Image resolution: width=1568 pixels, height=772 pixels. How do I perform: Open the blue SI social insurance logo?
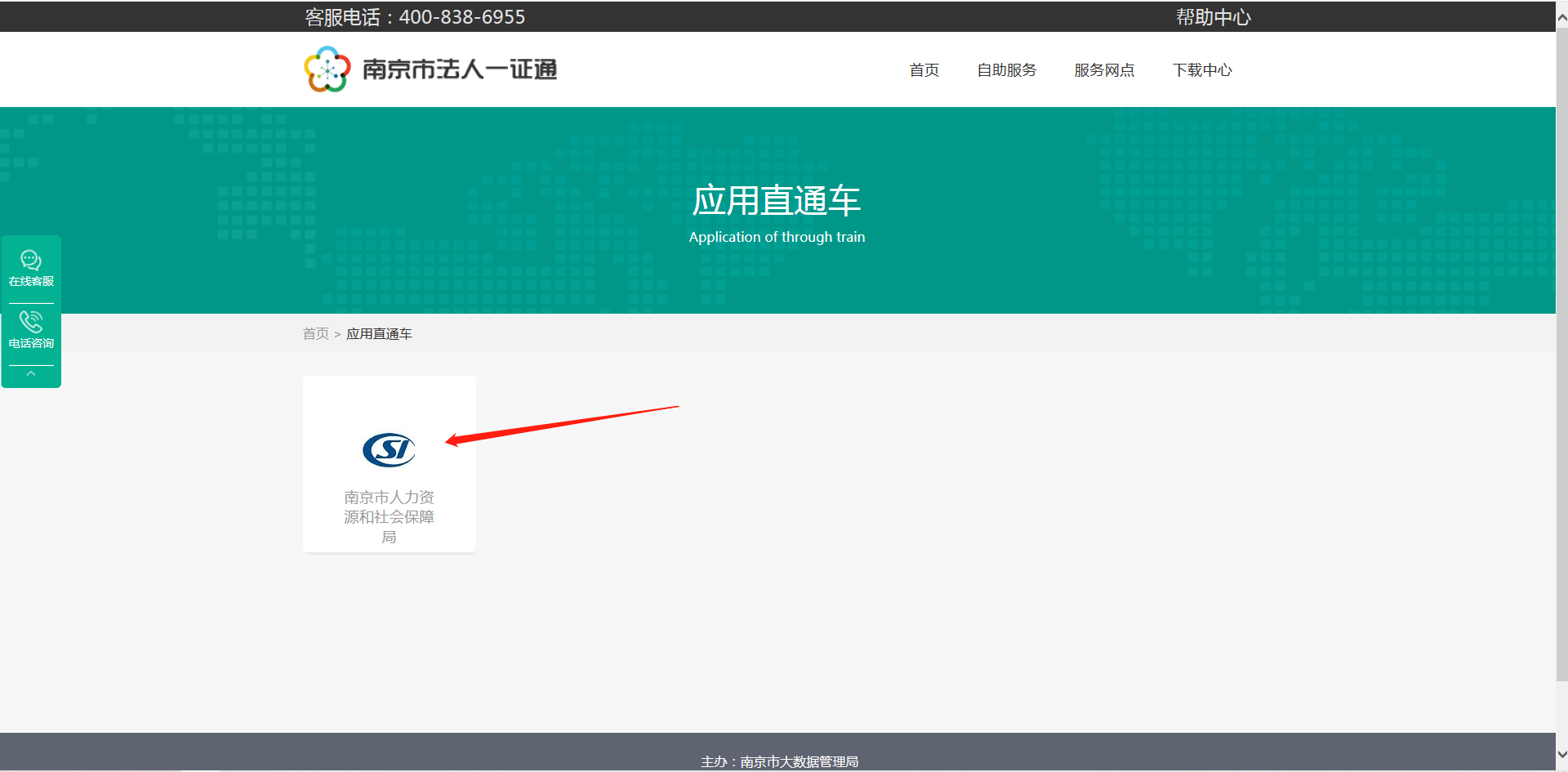click(389, 450)
